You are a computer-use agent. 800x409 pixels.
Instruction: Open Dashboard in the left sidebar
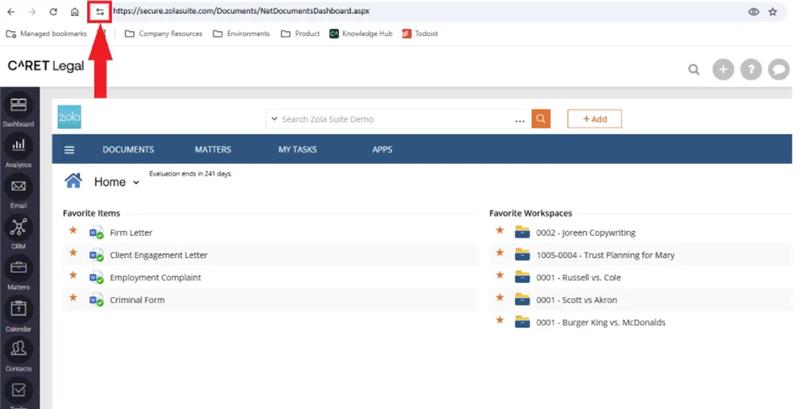point(18,110)
